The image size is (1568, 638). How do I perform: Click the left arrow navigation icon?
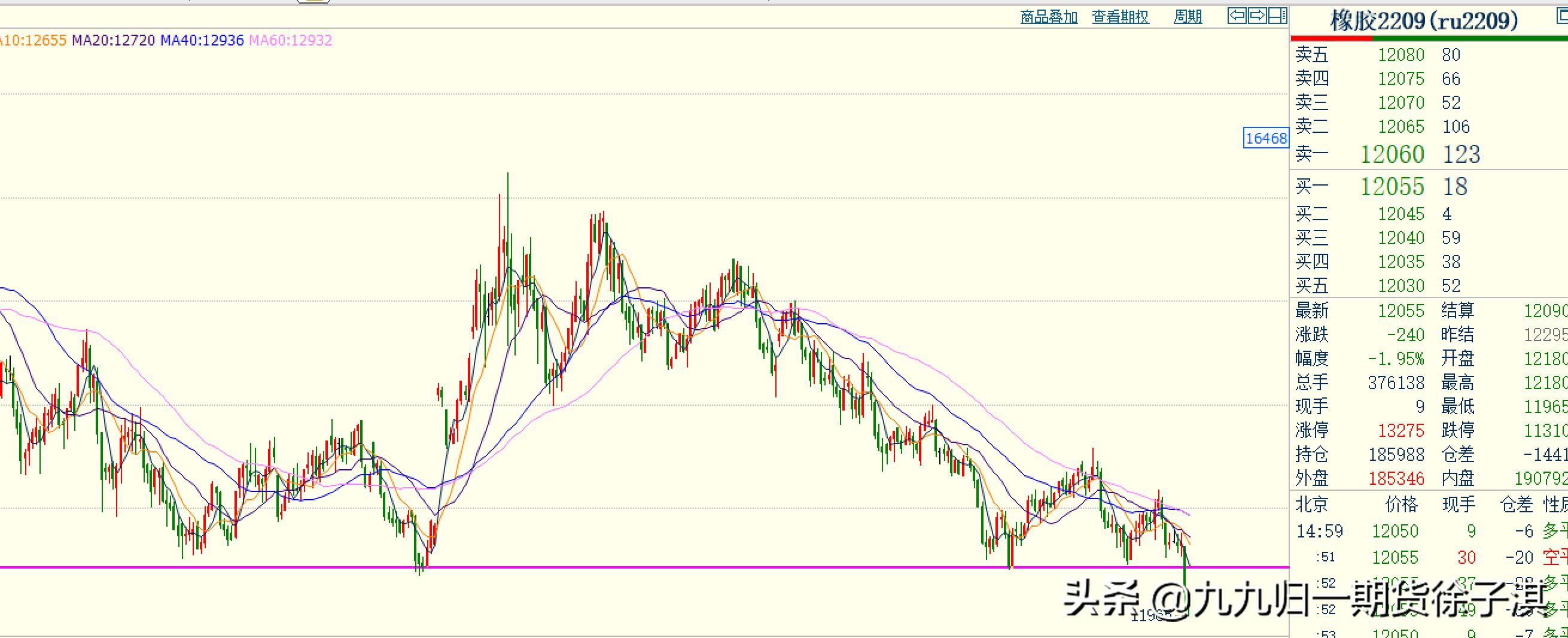click(x=1238, y=15)
